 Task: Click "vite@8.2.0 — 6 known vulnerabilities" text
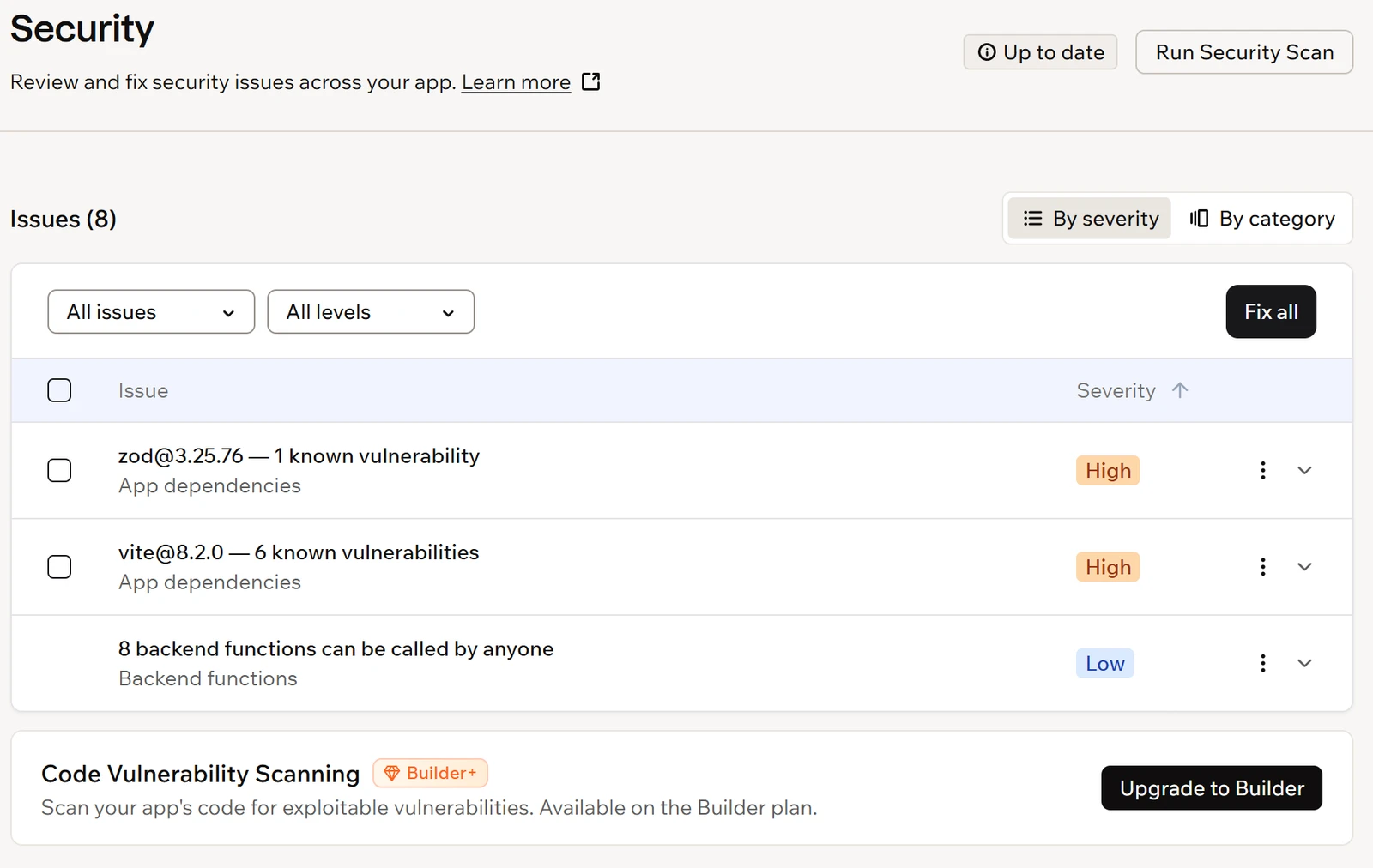(x=299, y=552)
